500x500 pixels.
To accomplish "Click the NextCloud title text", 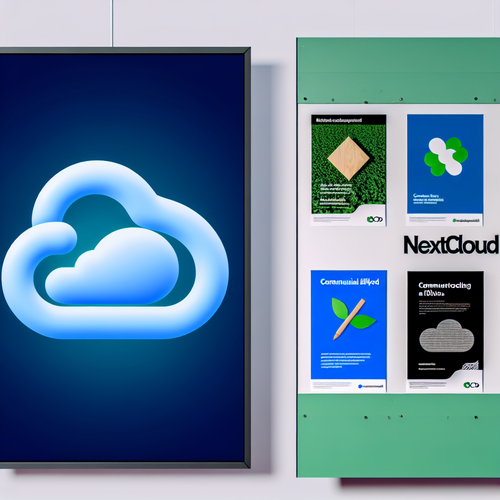I will 451,245.
